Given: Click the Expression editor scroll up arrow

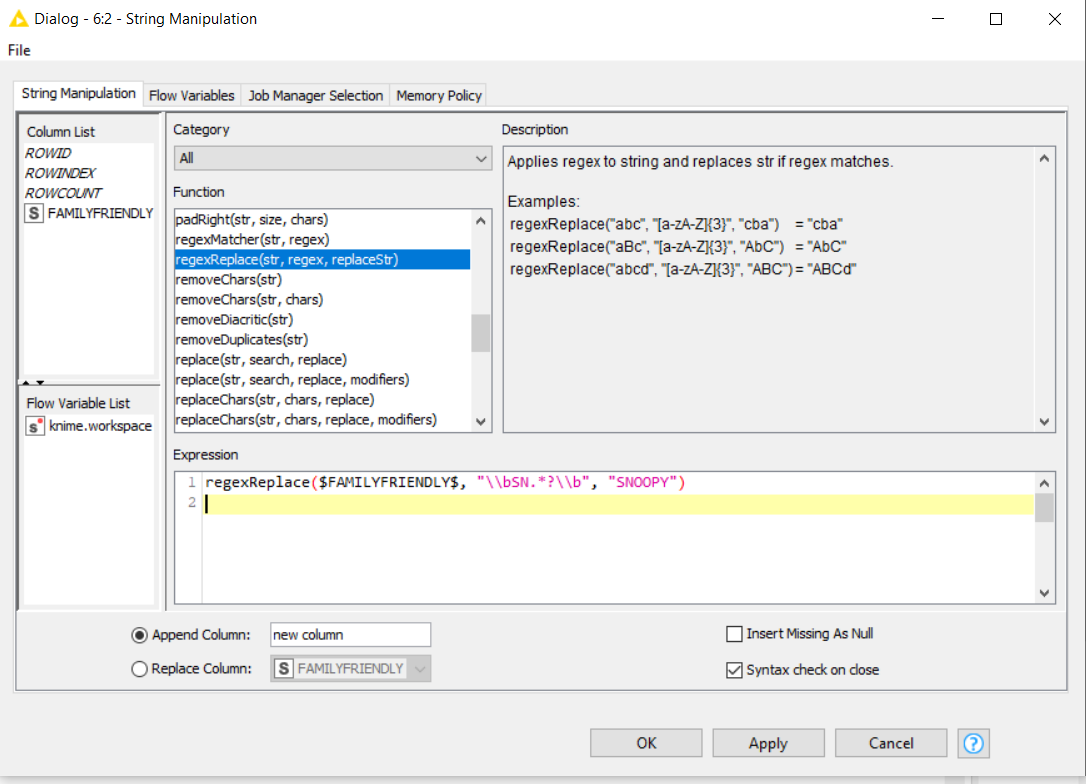Looking at the screenshot, I should click(1044, 483).
